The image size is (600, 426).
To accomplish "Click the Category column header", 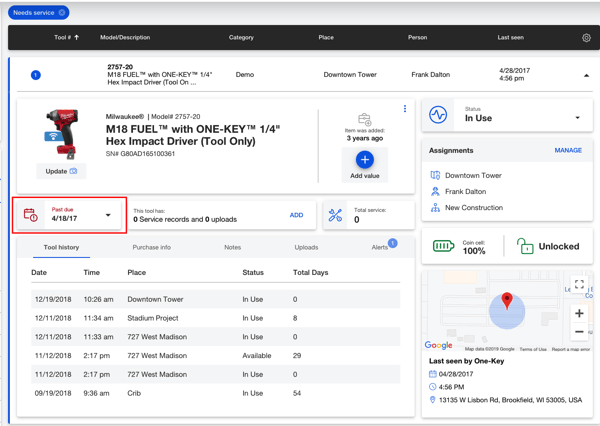I will pyautogui.click(x=241, y=37).
